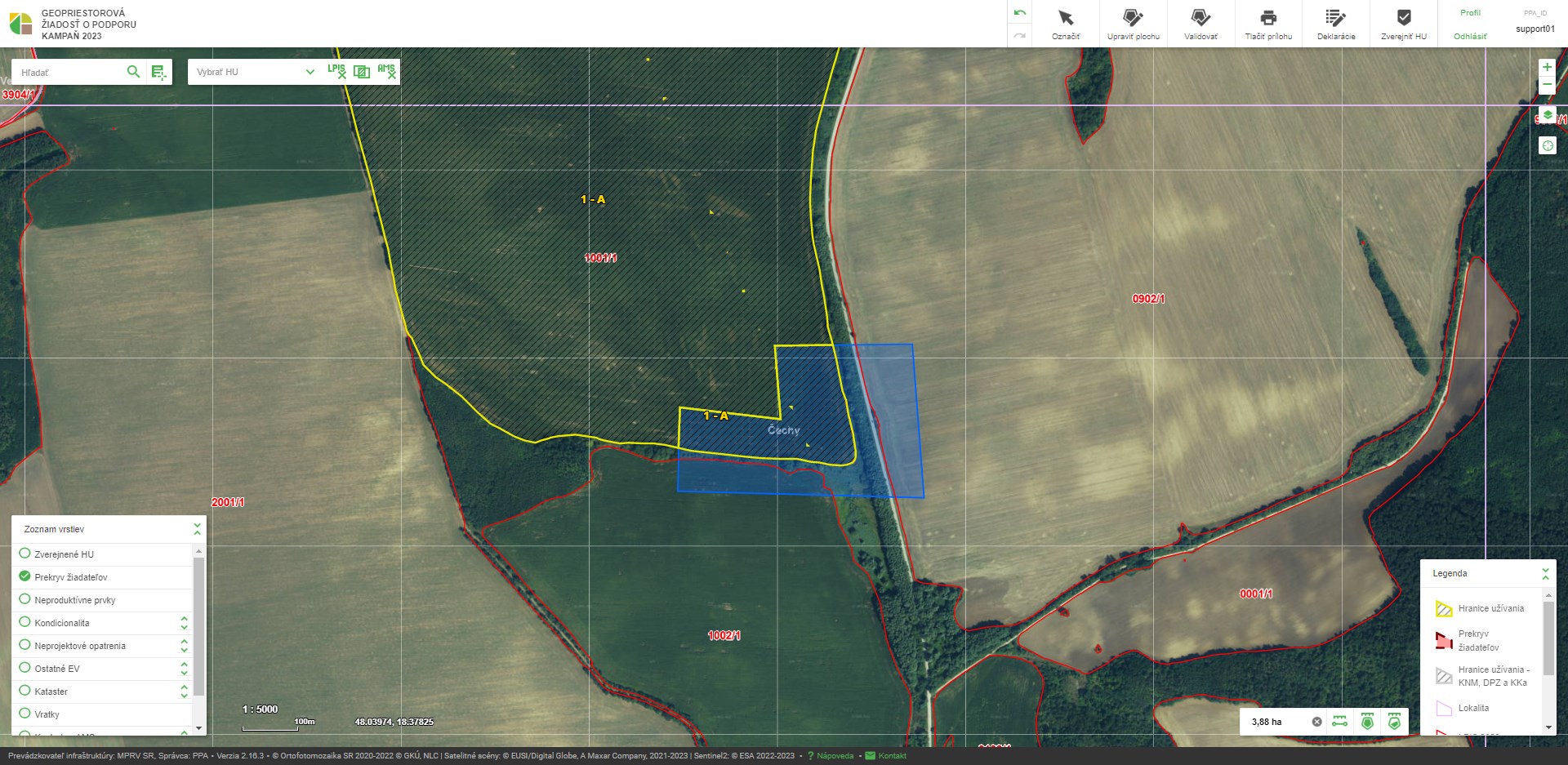Select the measure distance tool
This screenshot has height=765, width=1568.
(1339, 722)
